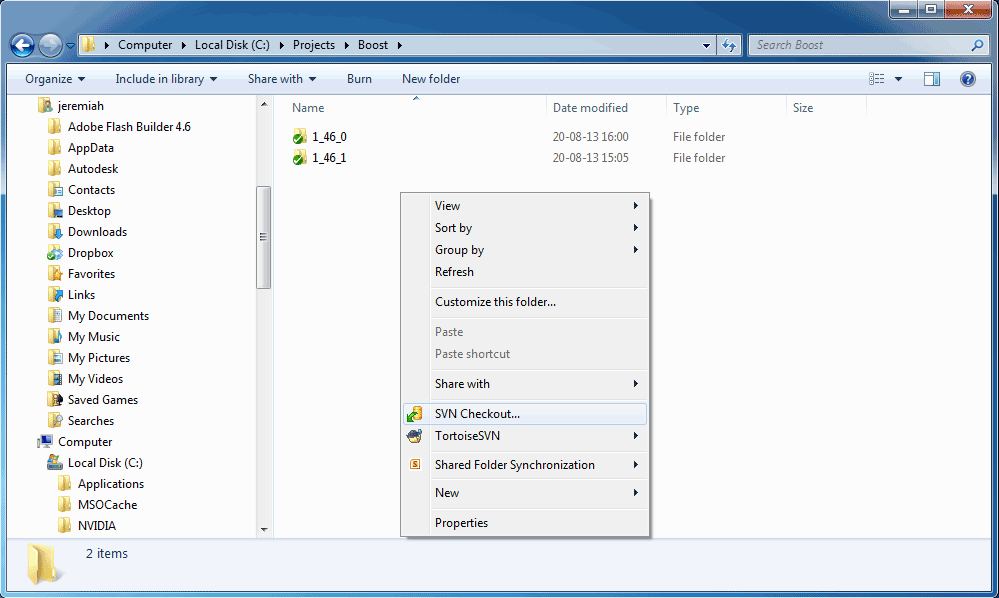Image resolution: width=999 pixels, height=598 pixels.
Task: Click Local Disk (C:) in address breadcrumb
Action: (x=232, y=45)
